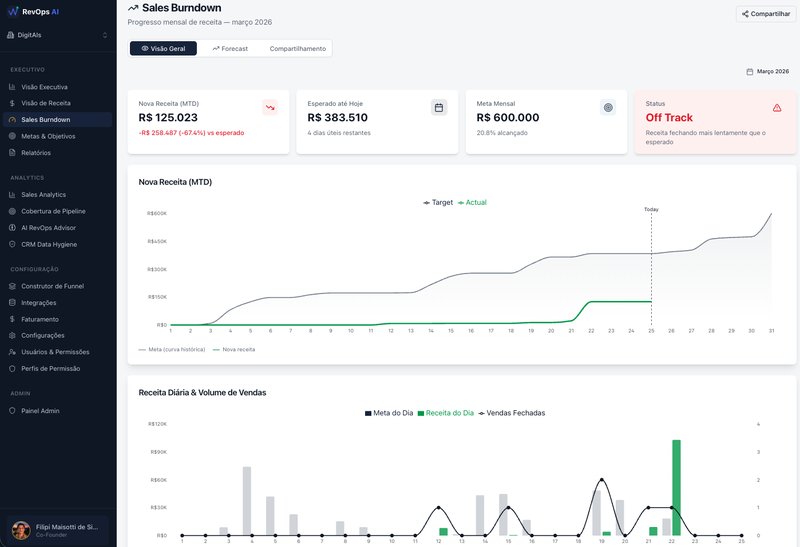
Task: Click the downward trend icon on Nova Receita card
Action: tap(270, 107)
